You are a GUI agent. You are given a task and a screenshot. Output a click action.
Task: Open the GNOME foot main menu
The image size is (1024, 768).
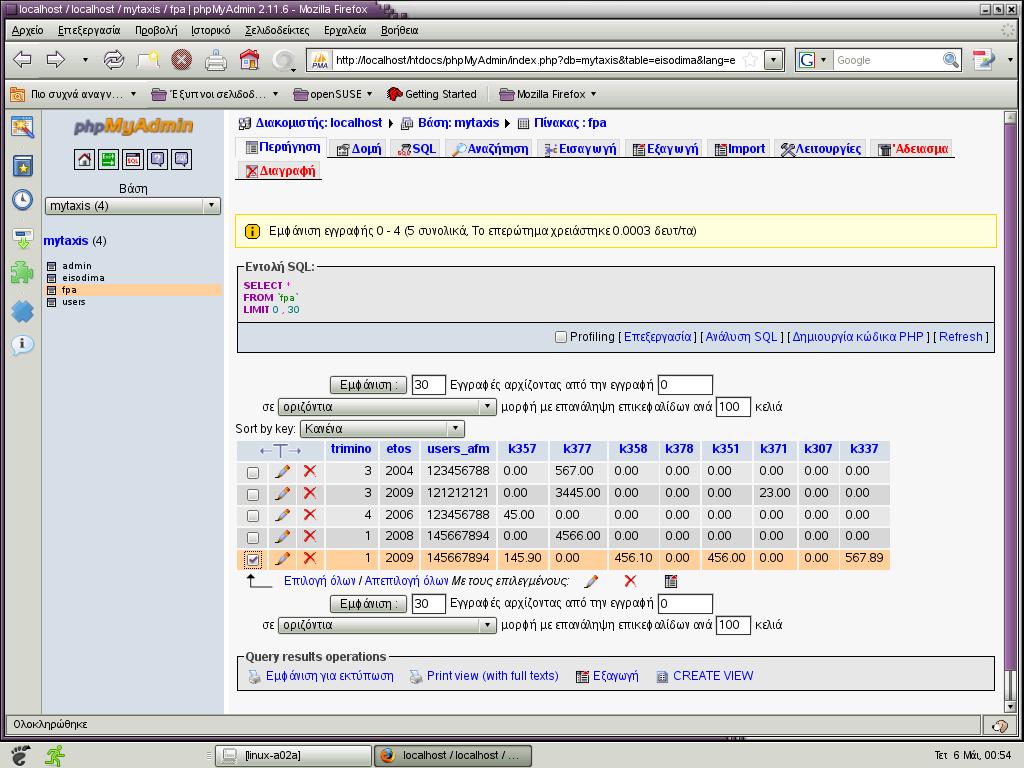pyautogui.click(x=20, y=756)
